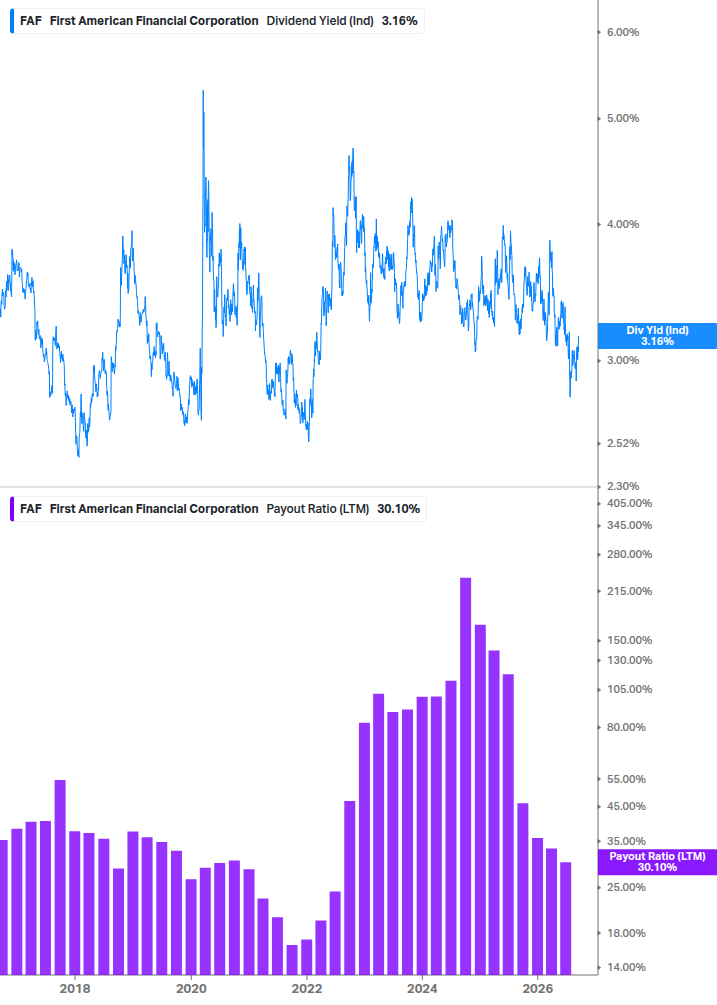This screenshot has width=717, height=1005.
Task: Click the 105.00% payout axis label
Action: (629, 690)
